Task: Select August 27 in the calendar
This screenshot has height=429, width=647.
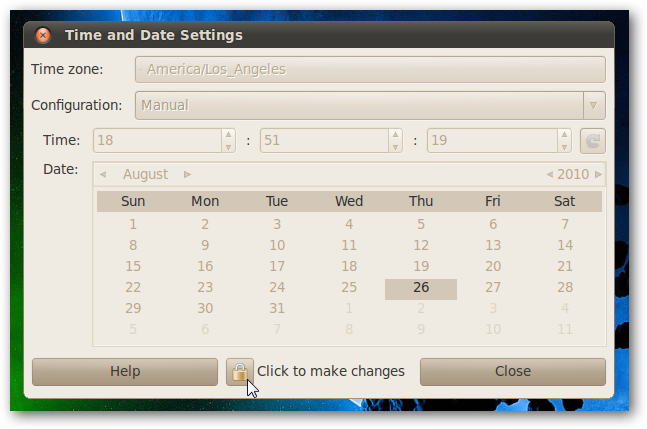Action: 493,288
